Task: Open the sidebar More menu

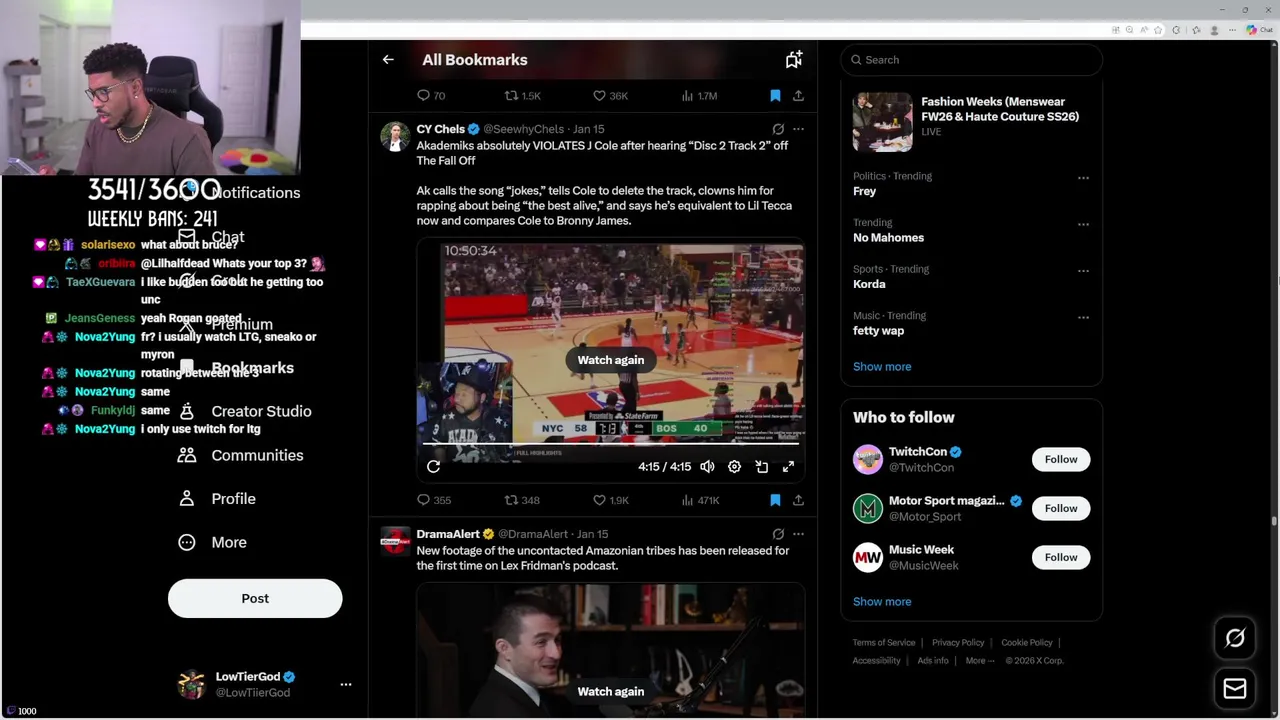Action: 212,542
